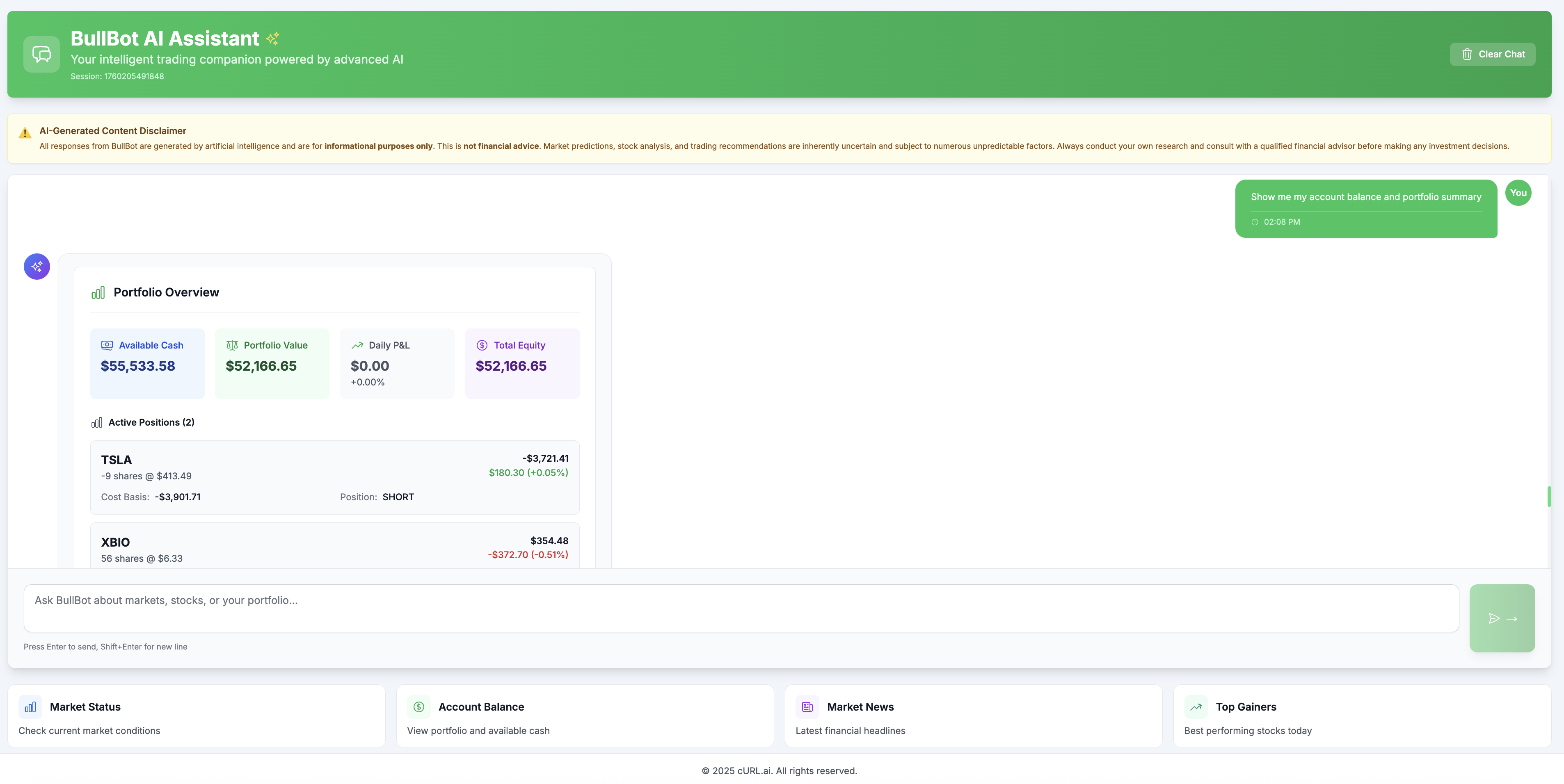This screenshot has height=784, width=1564.
Task: Click the You avatar badge
Action: (1518, 193)
